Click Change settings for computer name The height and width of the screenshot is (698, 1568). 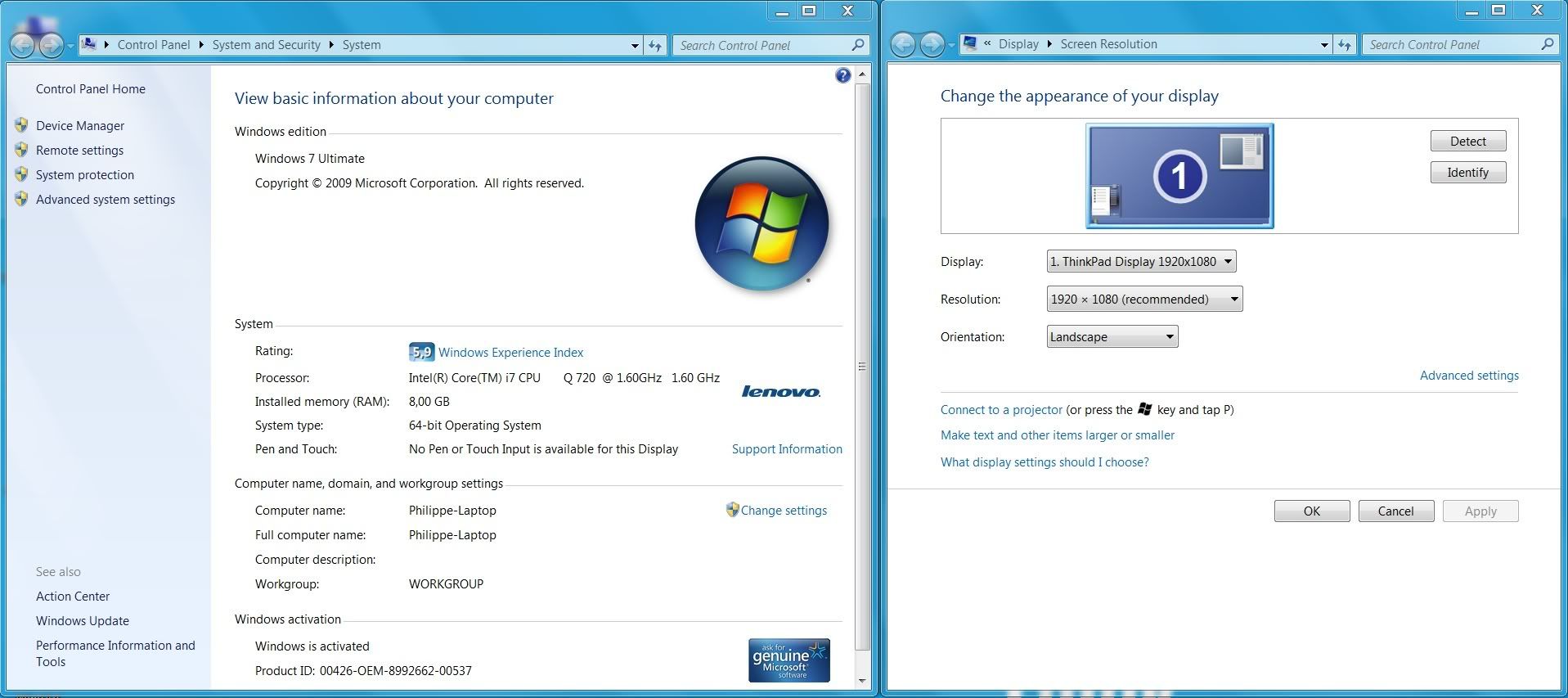point(784,510)
